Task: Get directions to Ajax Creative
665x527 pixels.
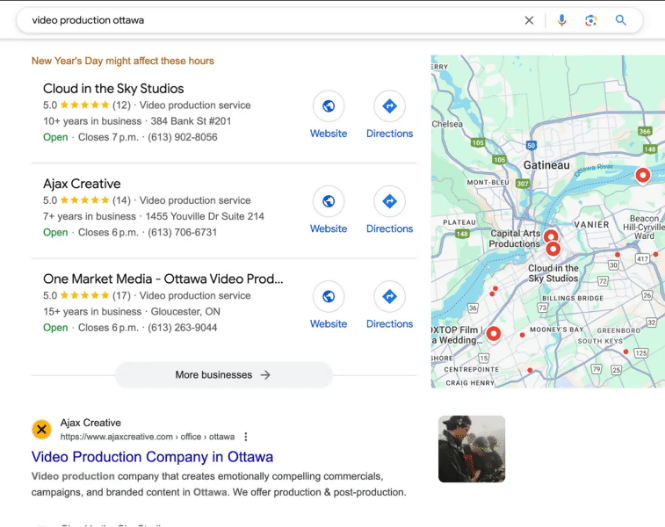Action: click(389, 201)
